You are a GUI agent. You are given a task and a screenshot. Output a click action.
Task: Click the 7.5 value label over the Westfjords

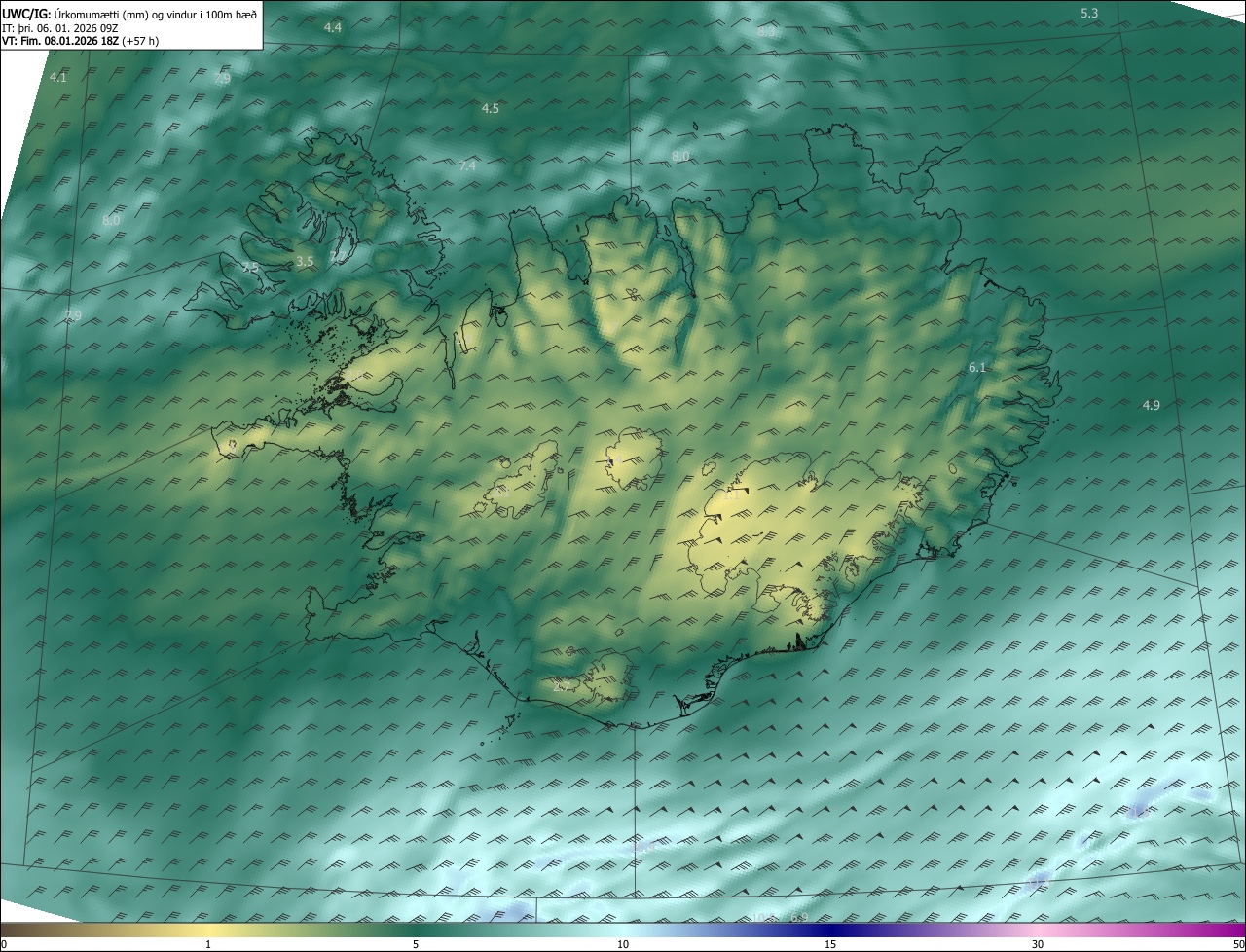[250, 267]
